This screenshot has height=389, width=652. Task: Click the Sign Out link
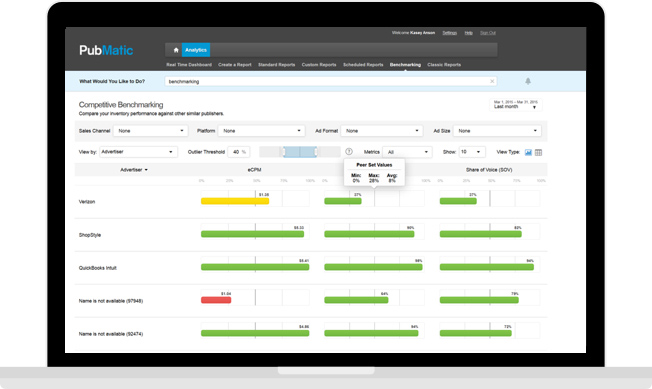click(x=488, y=33)
